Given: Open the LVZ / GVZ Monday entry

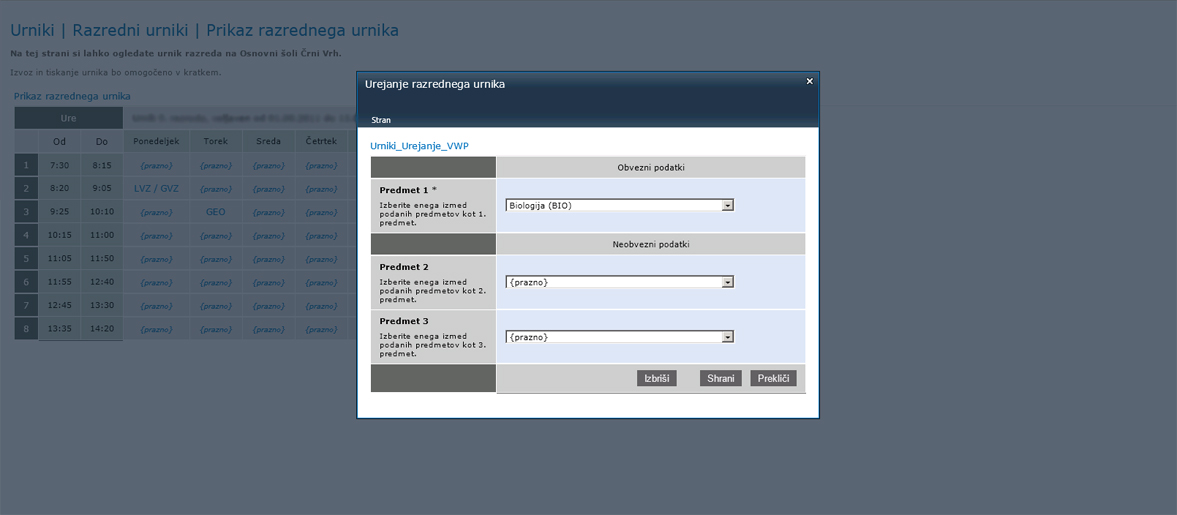Looking at the screenshot, I should tap(156, 188).
